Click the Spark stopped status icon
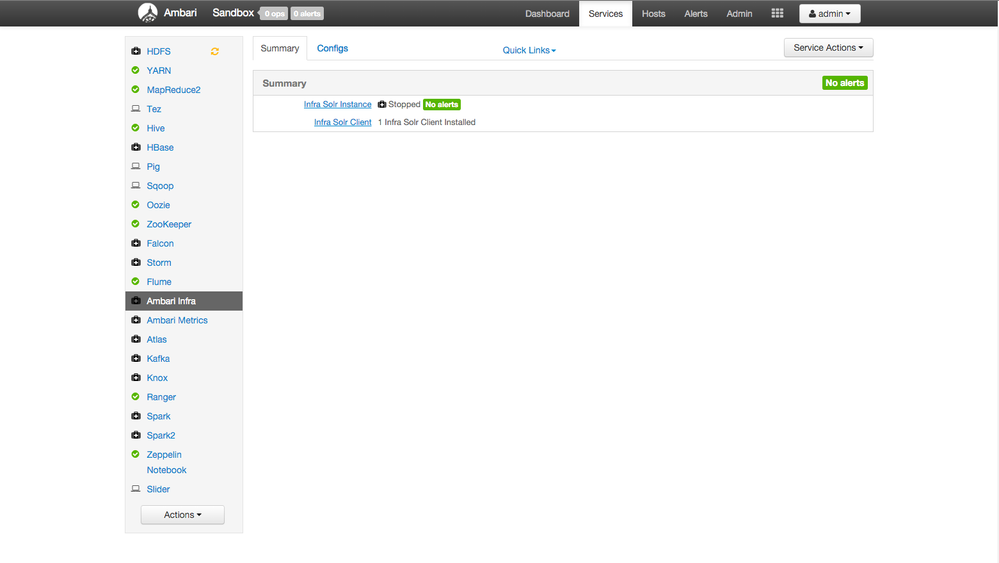Viewport: 999px width, 563px height. click(x=136, y=416)
